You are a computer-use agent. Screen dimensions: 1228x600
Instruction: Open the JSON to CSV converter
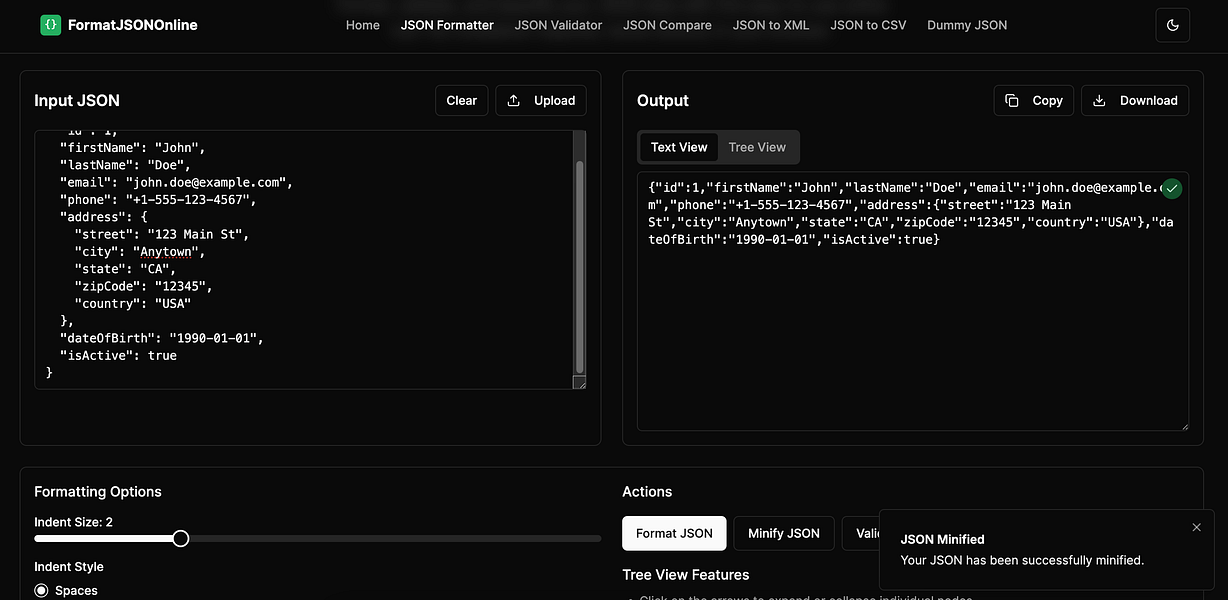868,25
